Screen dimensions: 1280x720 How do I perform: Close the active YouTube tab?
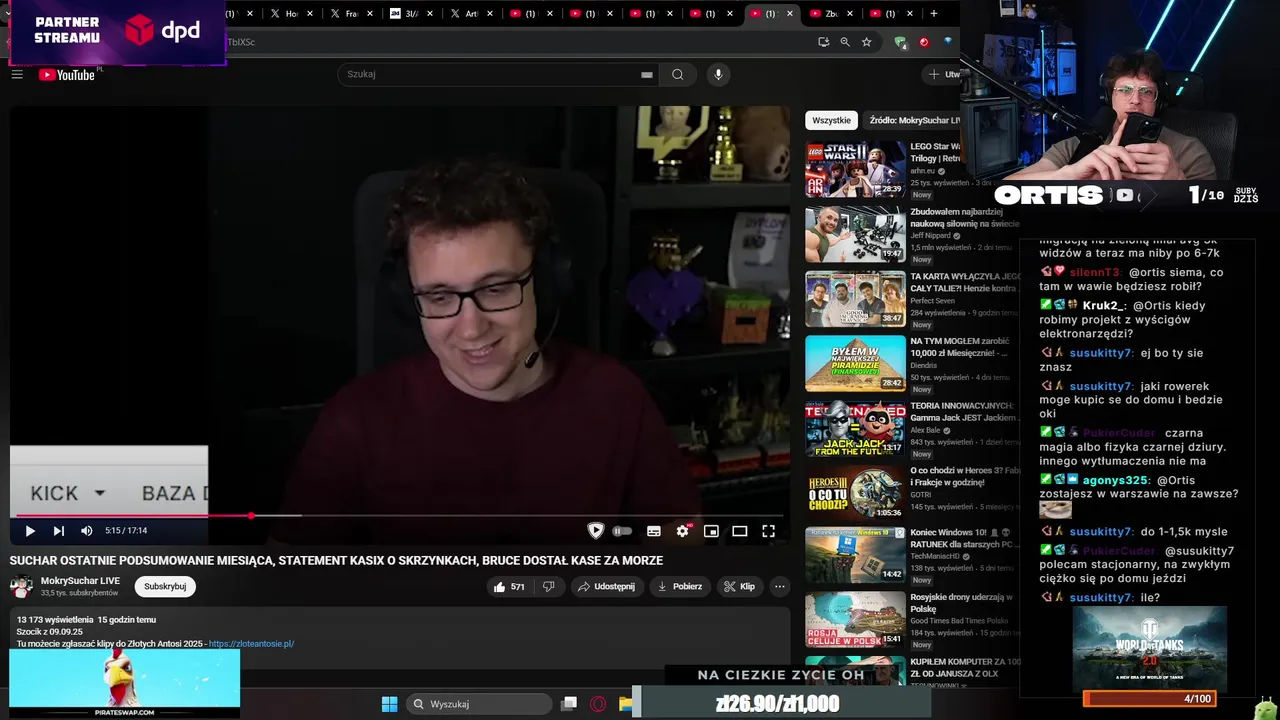tap(790, 14)
